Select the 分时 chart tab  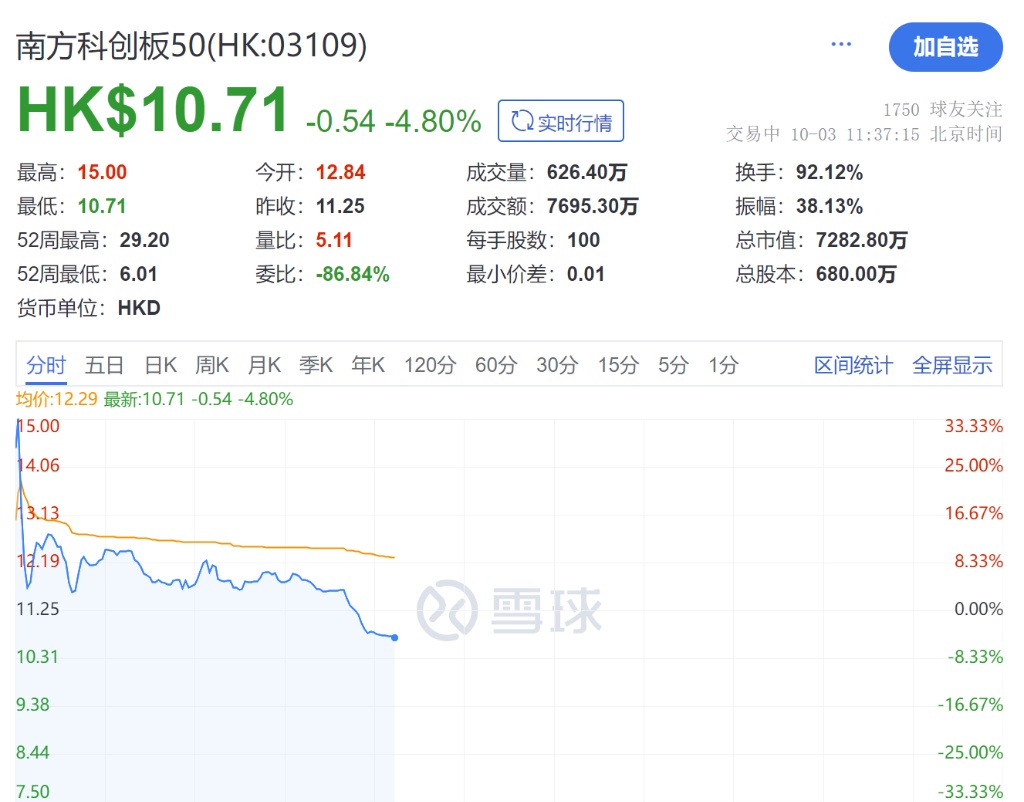tap(46, 365)
